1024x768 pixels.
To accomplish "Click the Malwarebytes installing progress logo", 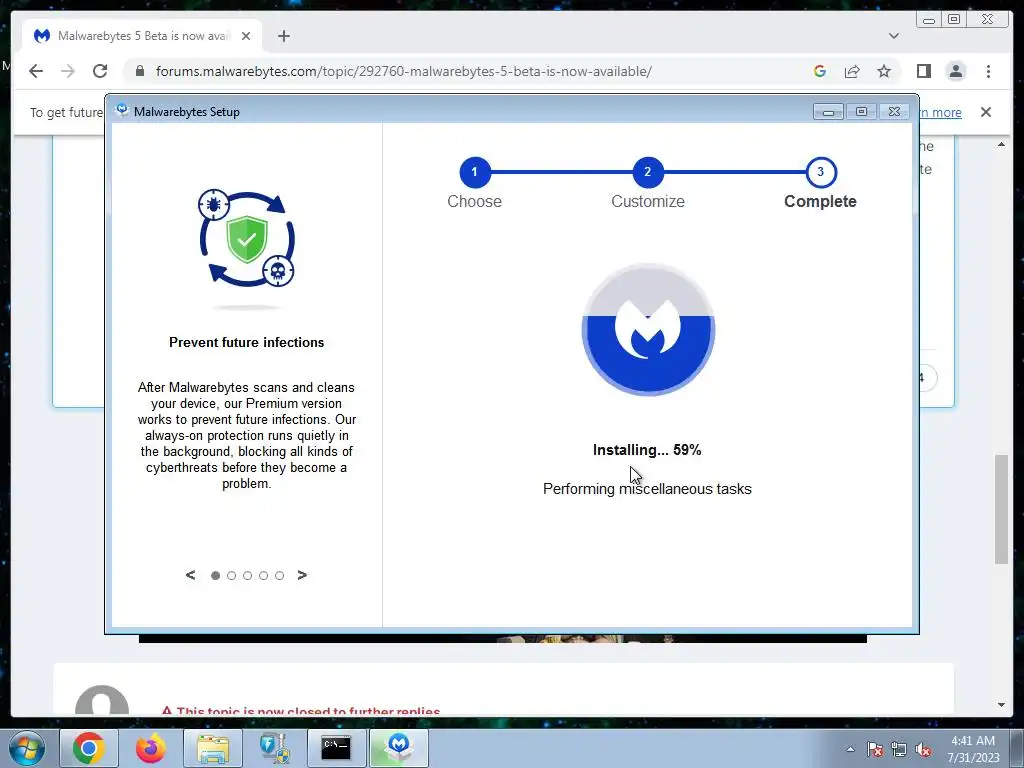I will 648,330.
